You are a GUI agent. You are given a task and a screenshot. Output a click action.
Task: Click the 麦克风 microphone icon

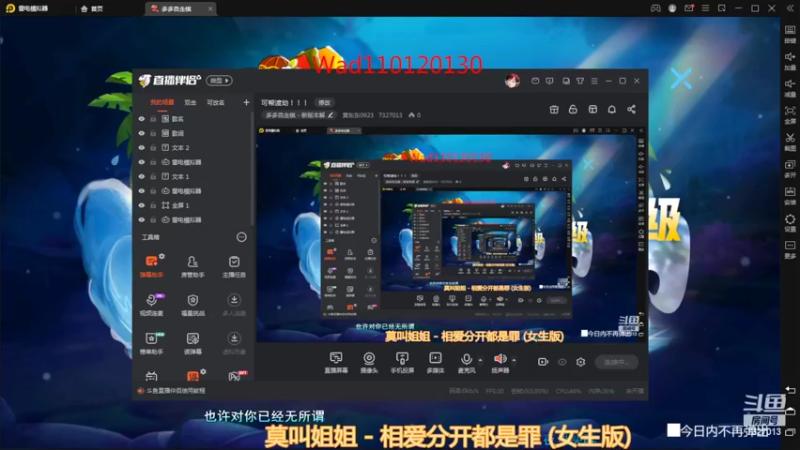[466, 359]
